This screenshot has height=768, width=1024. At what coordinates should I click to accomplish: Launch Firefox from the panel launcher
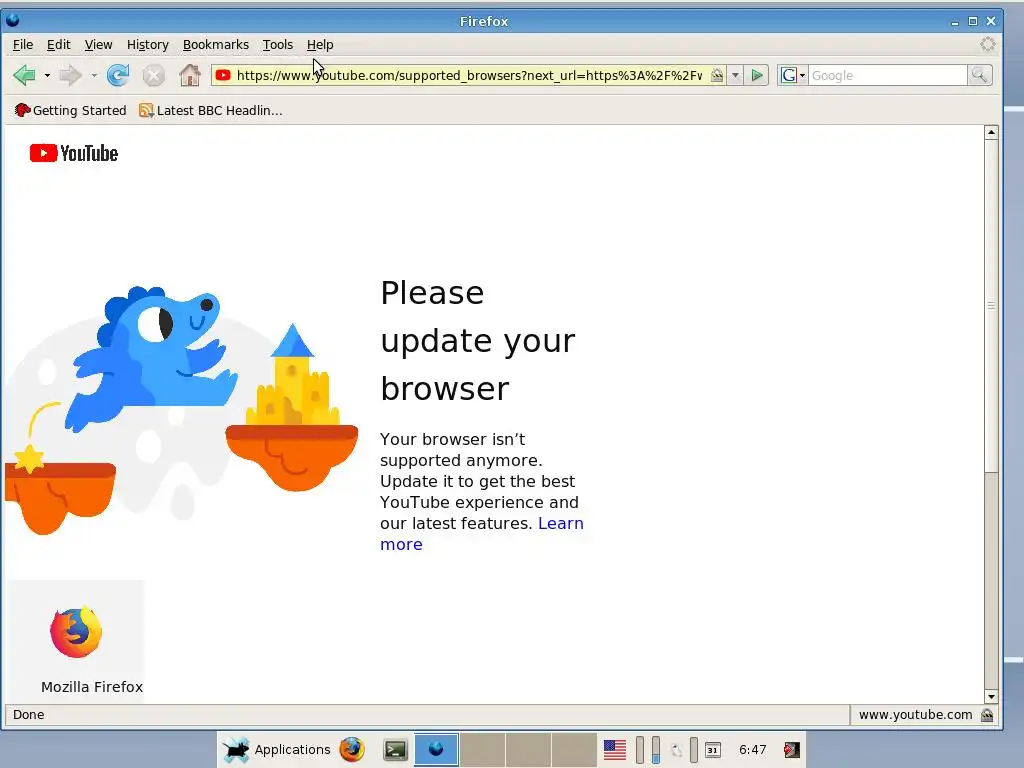(x=351, y=750)
